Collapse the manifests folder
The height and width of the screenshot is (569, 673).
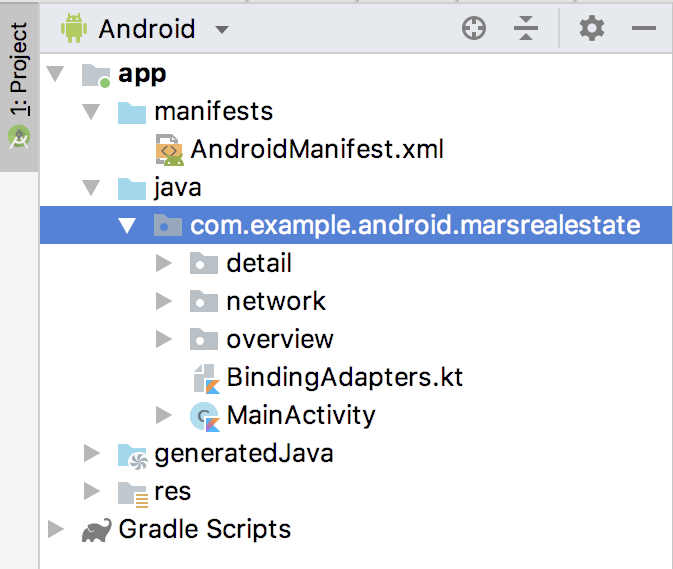(91, 112)
